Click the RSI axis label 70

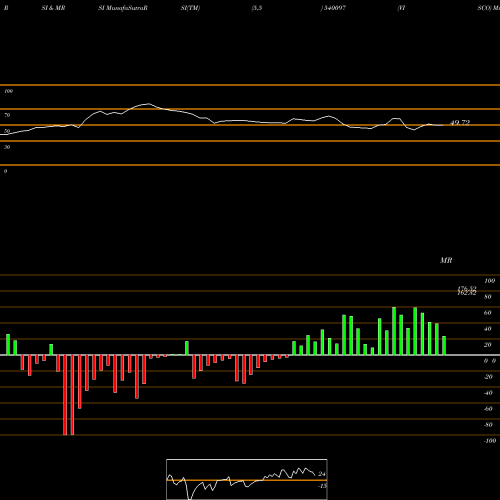[x=7, y=115]
